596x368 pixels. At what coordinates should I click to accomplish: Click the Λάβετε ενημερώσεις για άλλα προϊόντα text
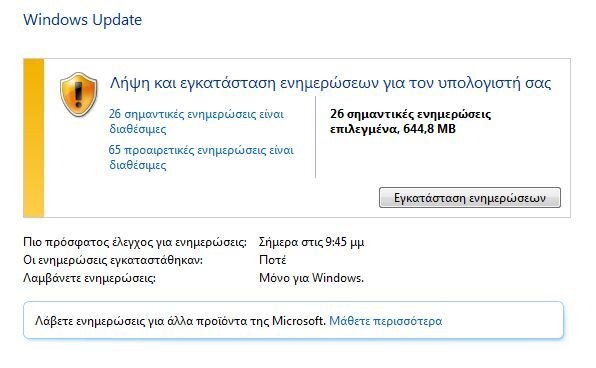pyautogui.click(x=180, y=321)
